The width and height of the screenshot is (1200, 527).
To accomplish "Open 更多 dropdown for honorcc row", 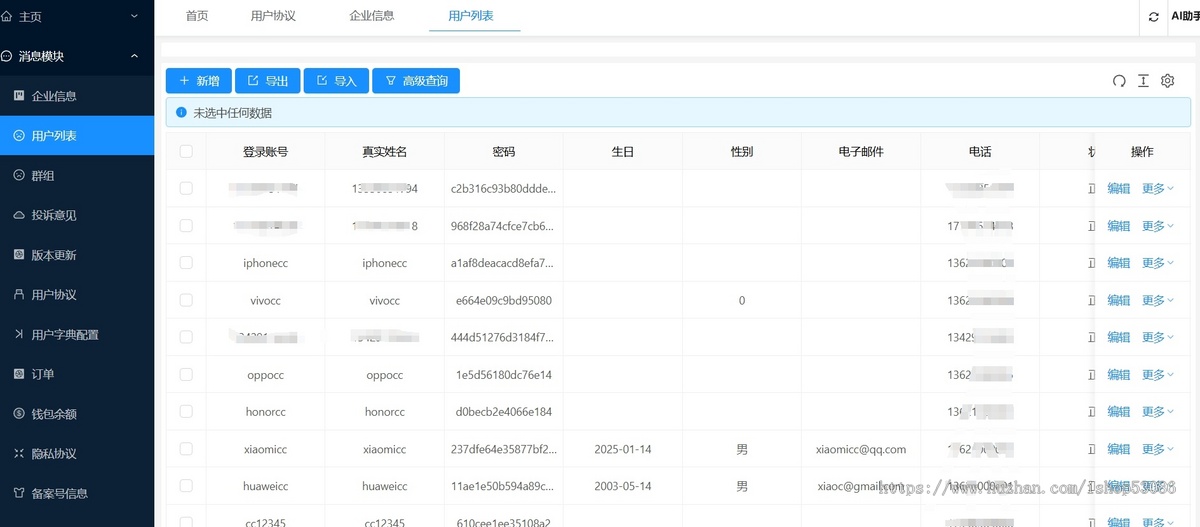I will (1158, 411).
